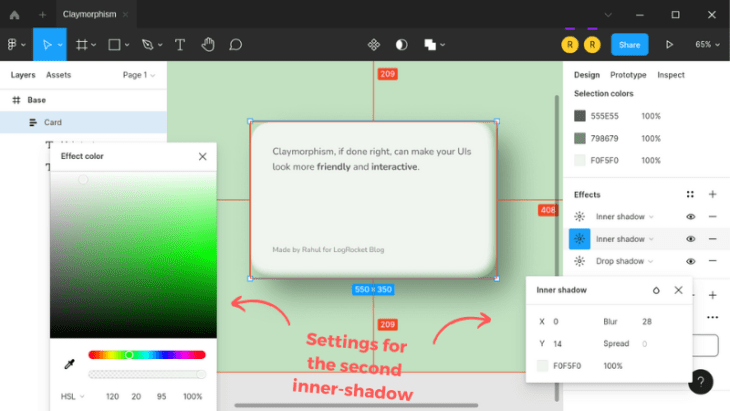Hide the first Inner shadow effect

tap(690, 216)
